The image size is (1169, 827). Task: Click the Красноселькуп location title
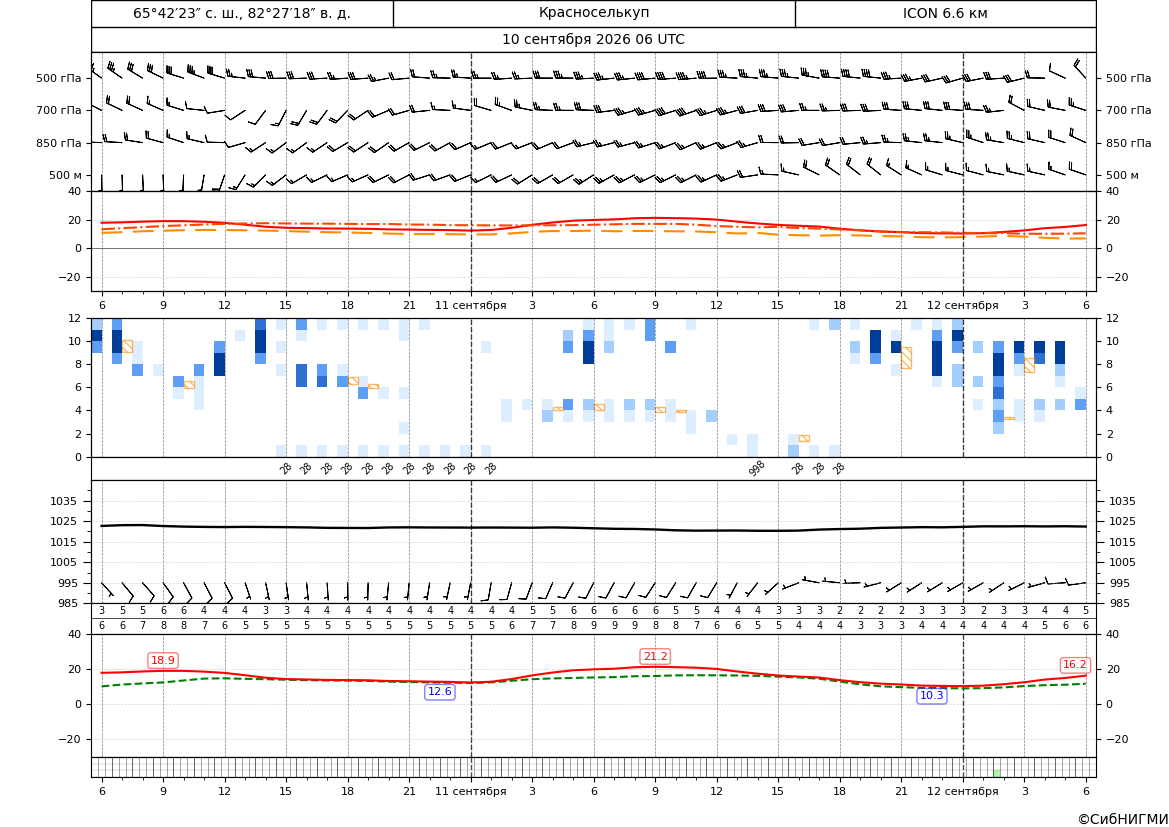[x=594, y=13]
